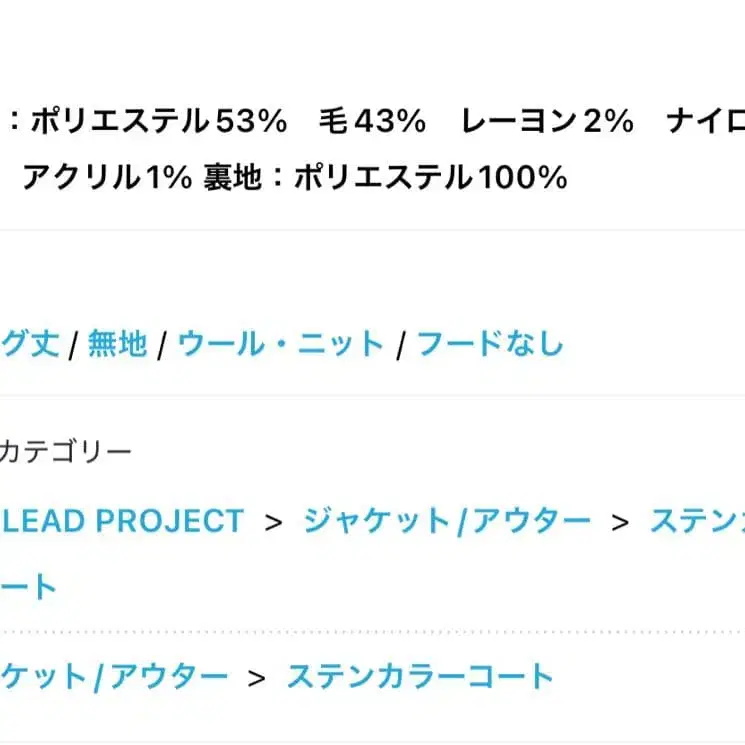Click the arrow separator before ステンカラーコート
Viewport: 745px width, 745px height.
tap(257, 678)
